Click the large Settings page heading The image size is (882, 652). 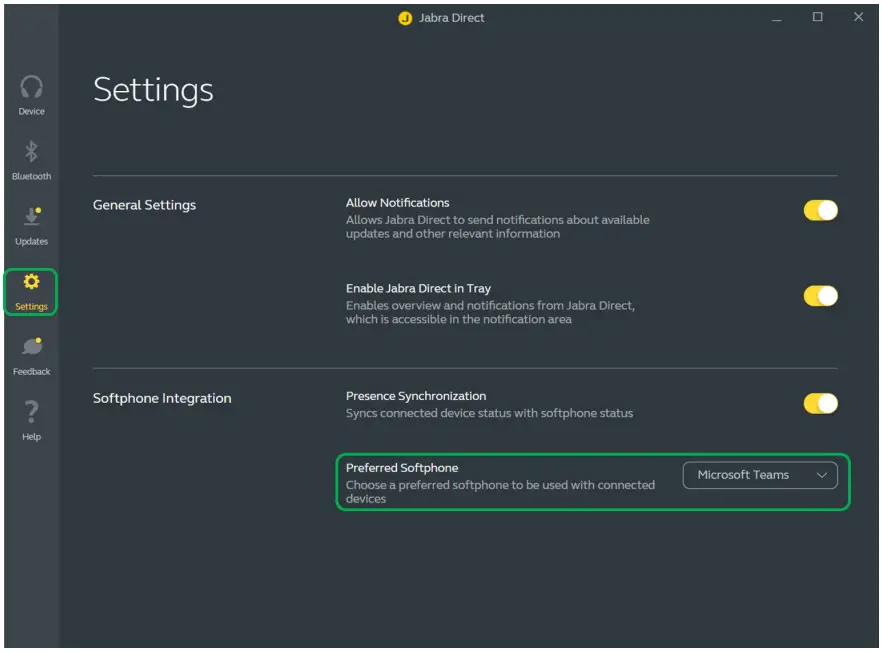153,90
